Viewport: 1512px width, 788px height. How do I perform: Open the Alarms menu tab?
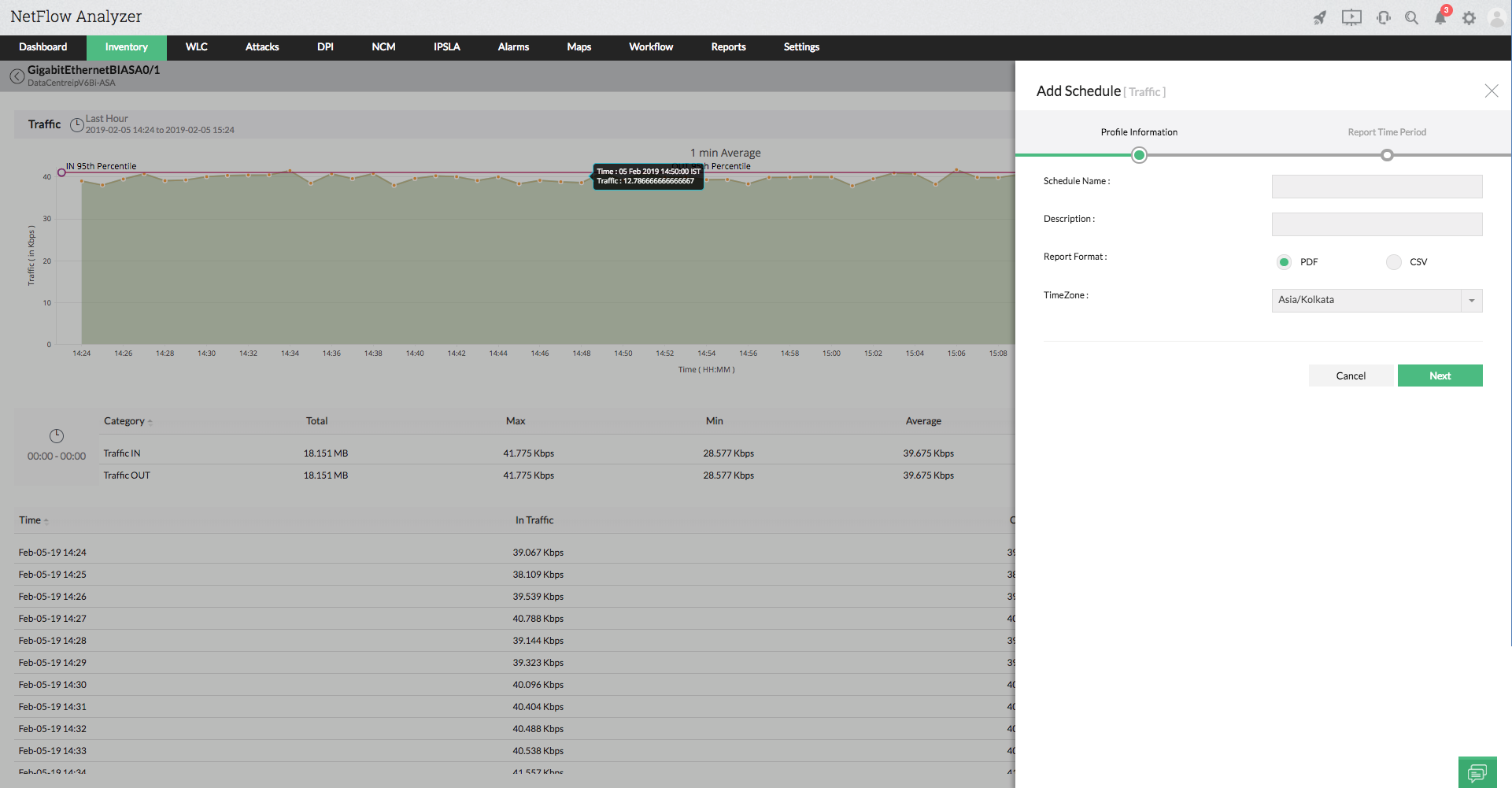click(x=513, y=47)
